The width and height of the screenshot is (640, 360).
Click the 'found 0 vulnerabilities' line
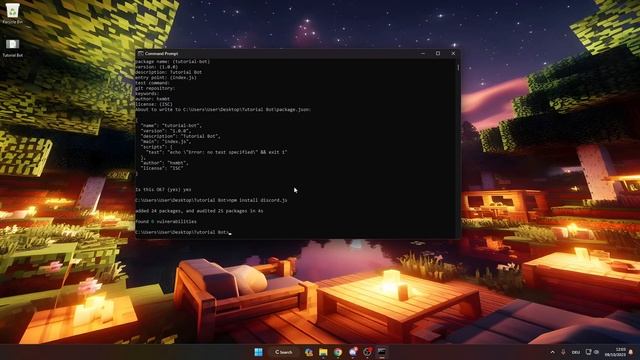click(x=166, y=222)
